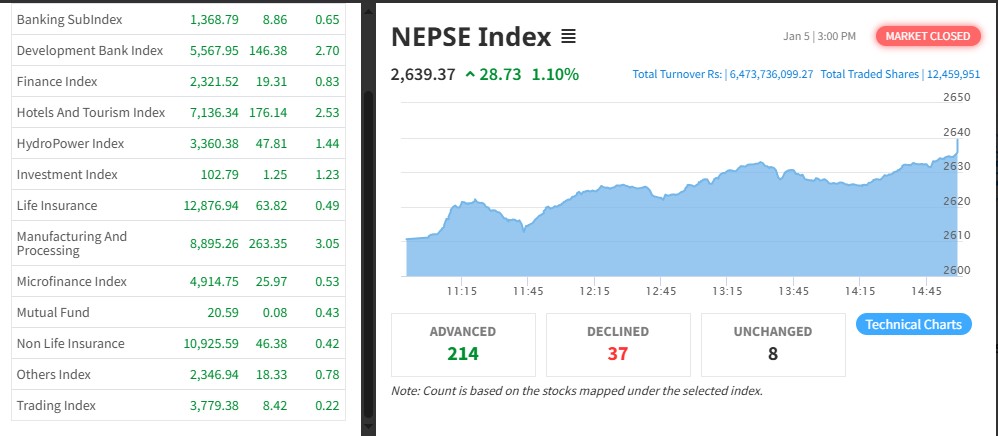Open the NEPSE Index hamburger menu icon

point(568,37)
